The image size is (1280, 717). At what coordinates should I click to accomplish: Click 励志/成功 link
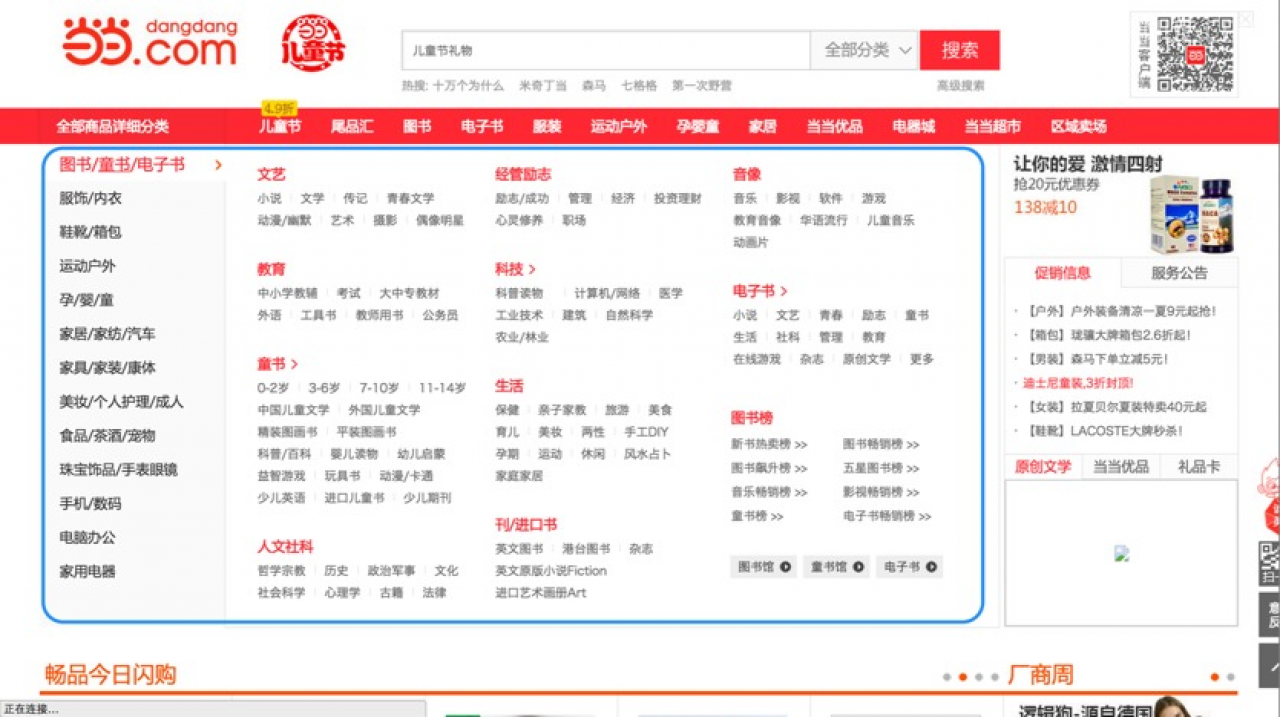click(522, 198)
